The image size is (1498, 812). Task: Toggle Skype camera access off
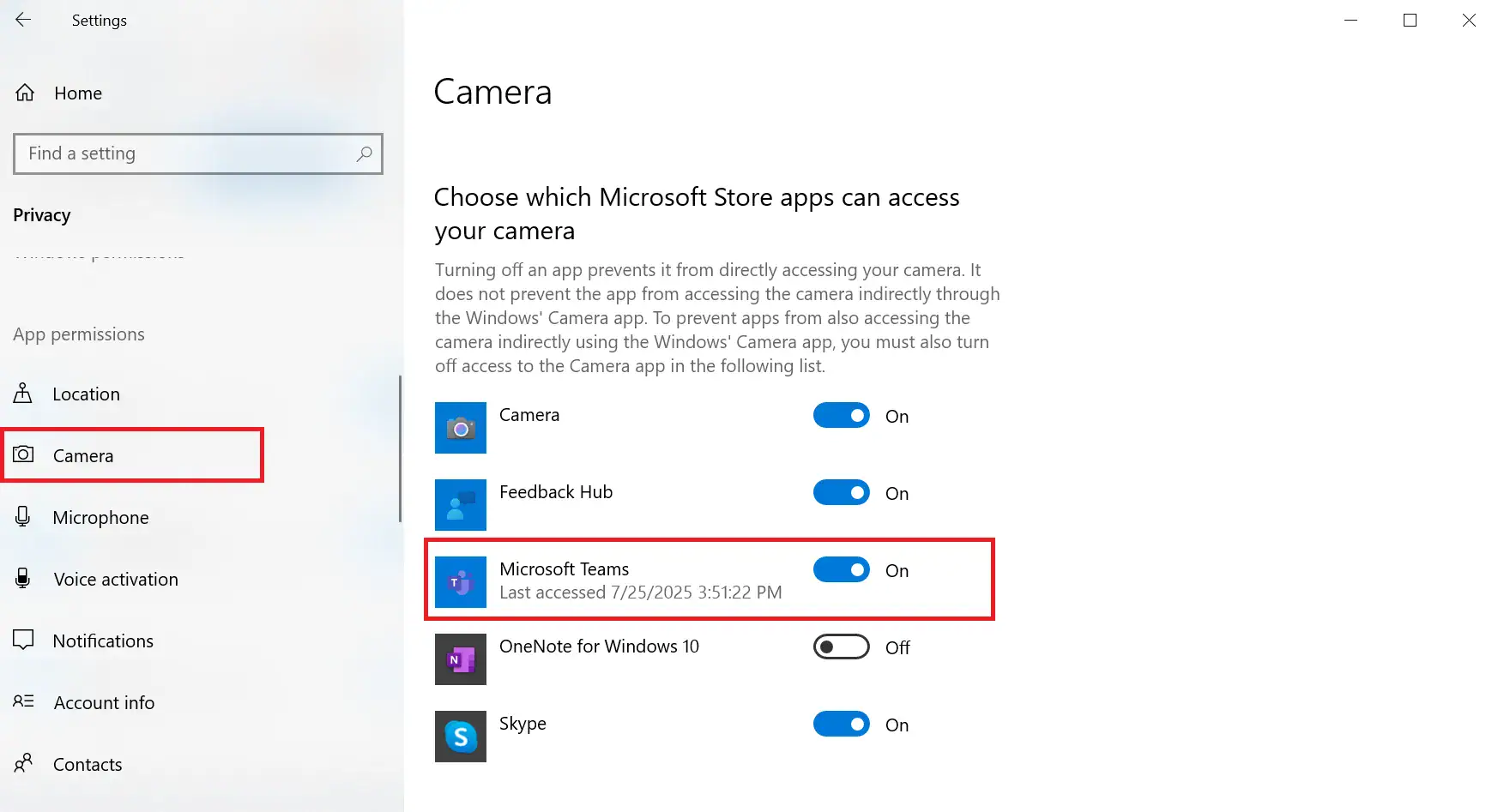click(842, 725)
